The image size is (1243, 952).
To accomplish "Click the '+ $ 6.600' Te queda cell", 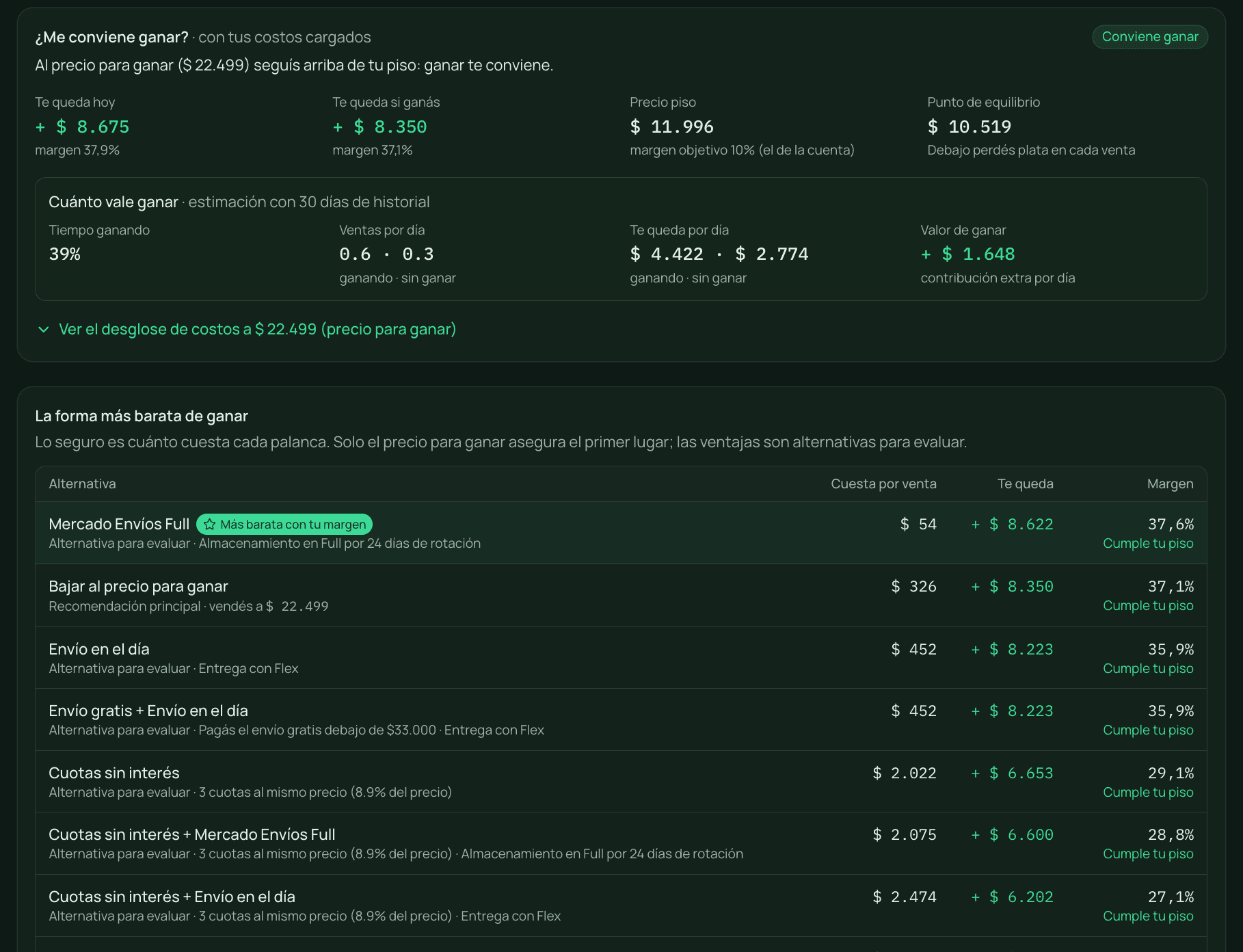I will 1012,835.
